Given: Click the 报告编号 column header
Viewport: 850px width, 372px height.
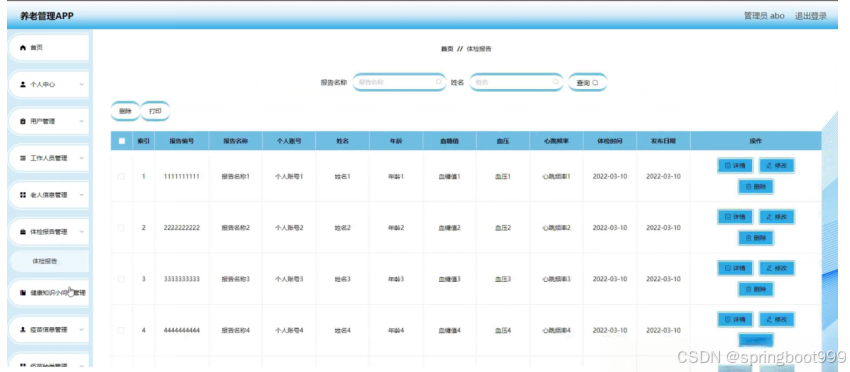Looking at the screenshot, I should point(182,141).
